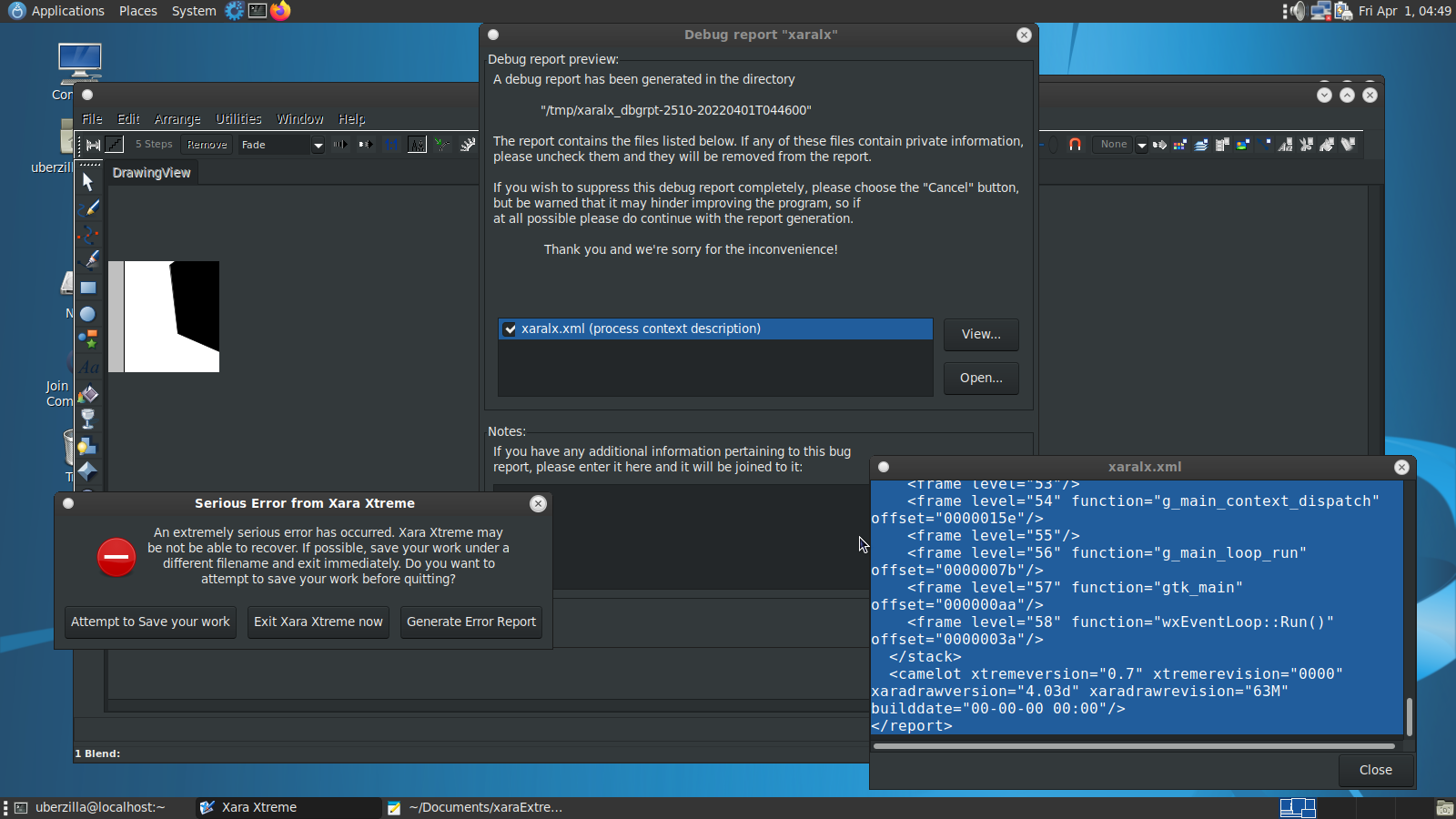
Task: Launch Firefox from the top panel
Action: pos(280,11)
